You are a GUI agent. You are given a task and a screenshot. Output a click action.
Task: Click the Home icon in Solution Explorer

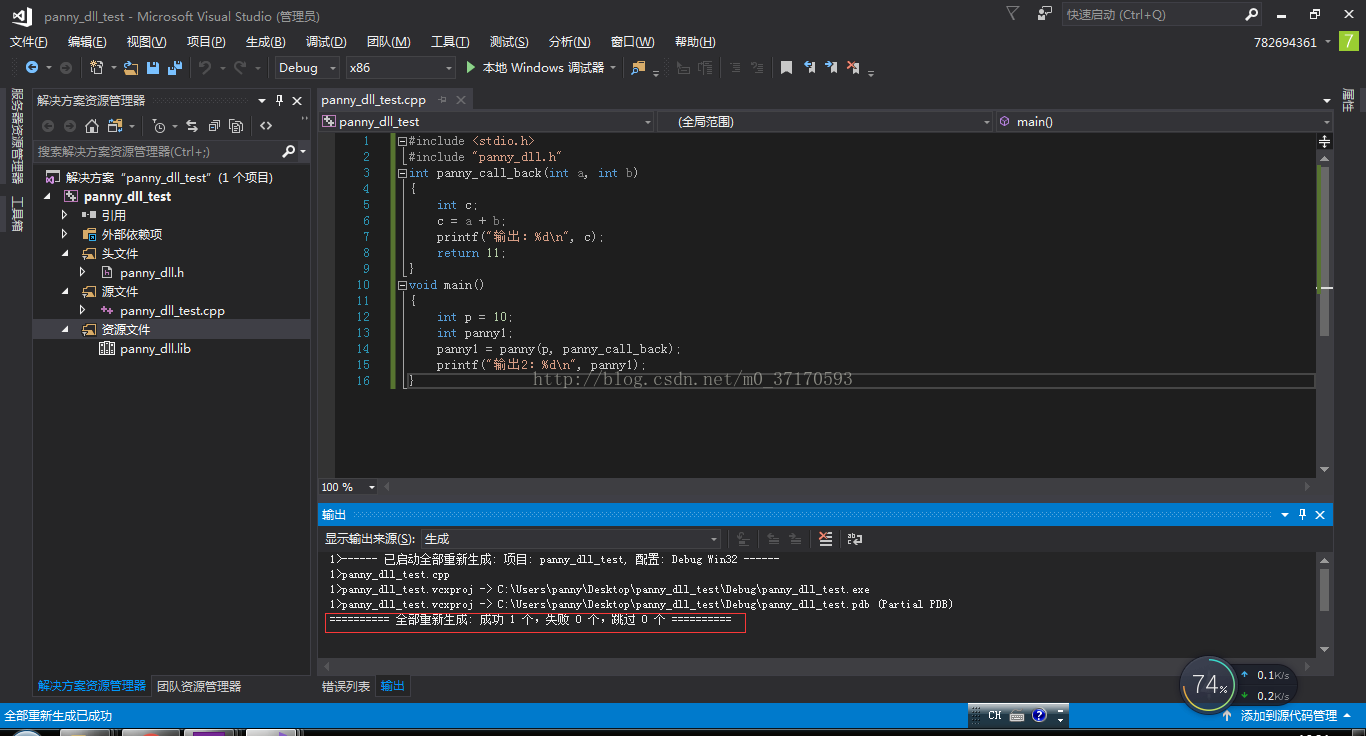(92, 126)
